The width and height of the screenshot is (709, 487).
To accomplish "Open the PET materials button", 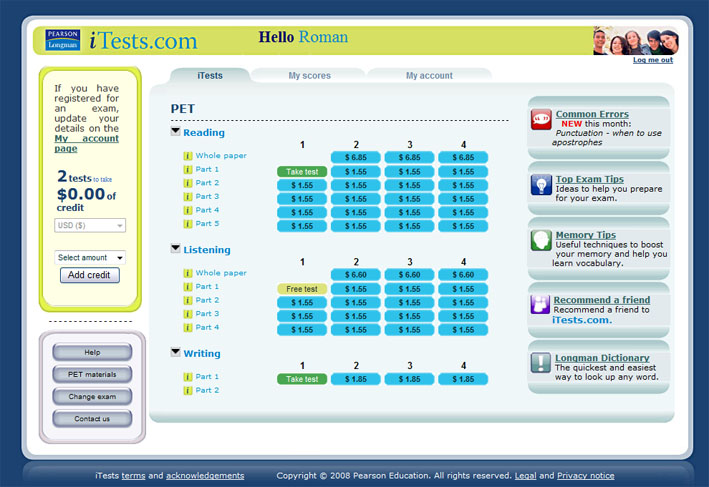I will coord(92,374).
